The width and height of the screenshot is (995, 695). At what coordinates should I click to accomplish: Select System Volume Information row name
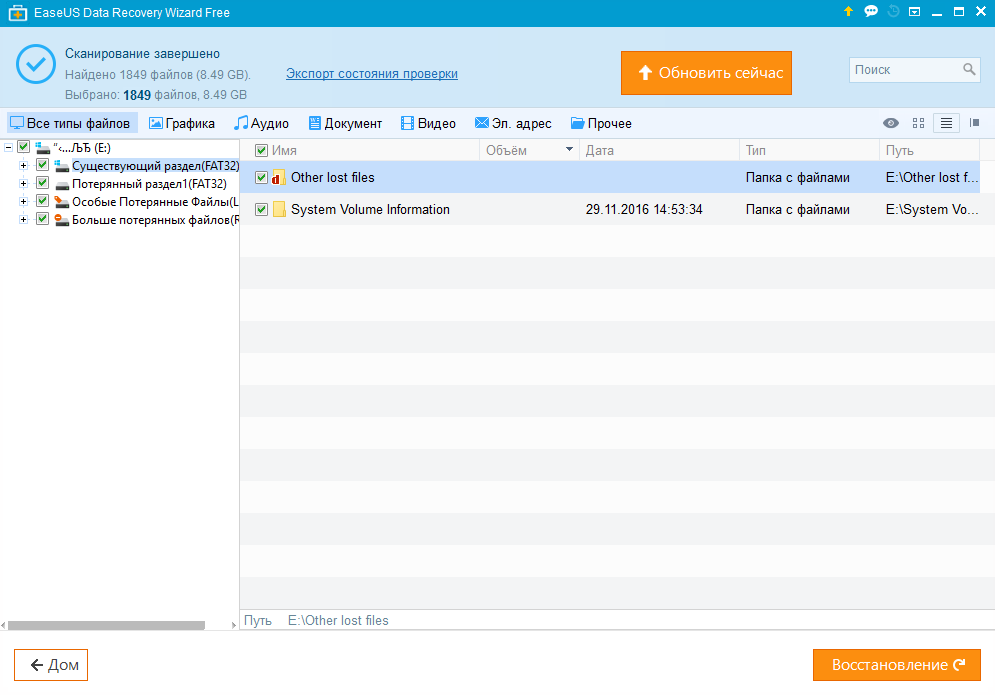(x=370, y=209)
